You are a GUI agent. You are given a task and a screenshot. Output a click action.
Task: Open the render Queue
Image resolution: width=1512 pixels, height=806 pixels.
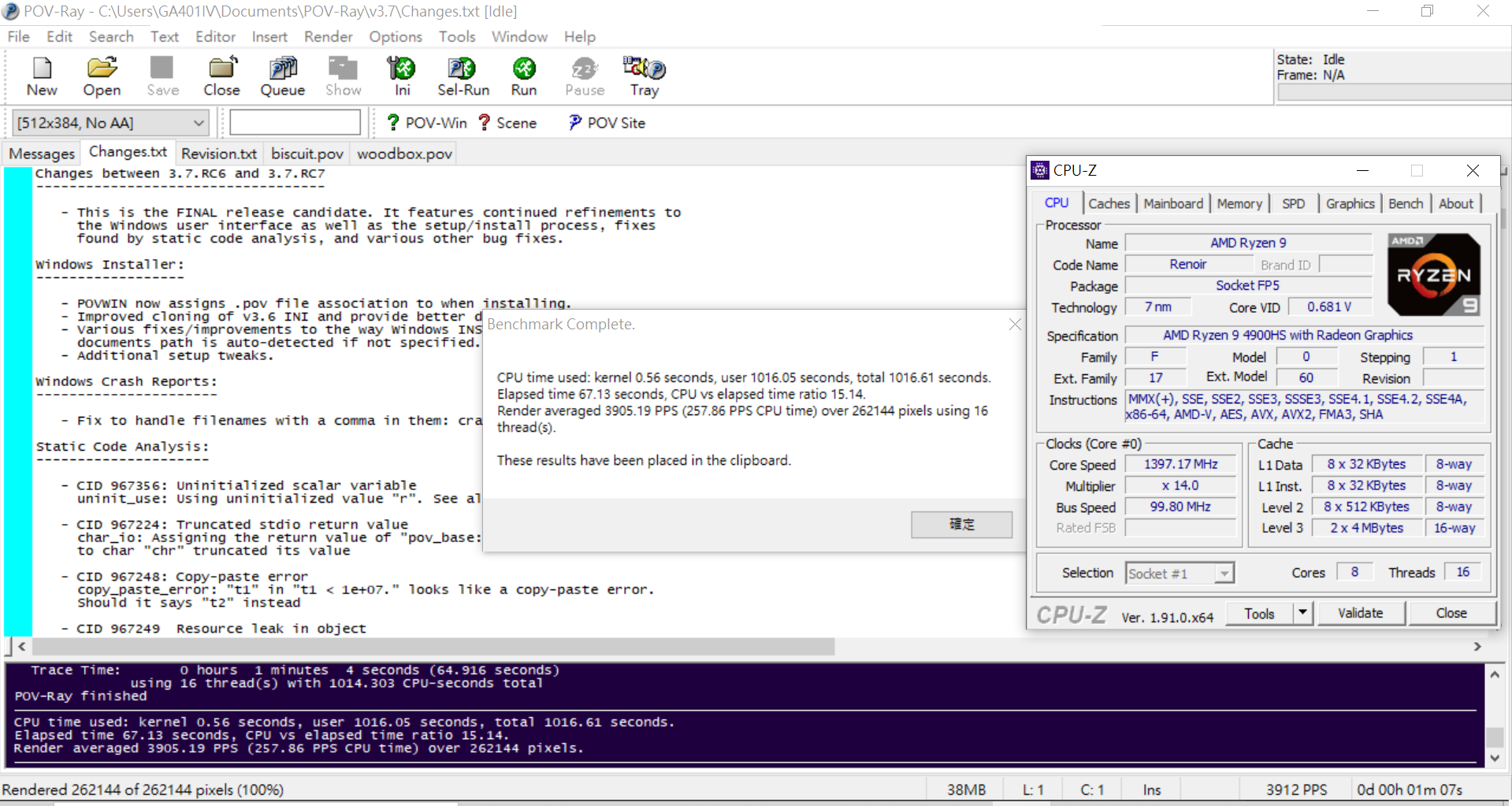point(282,76)
